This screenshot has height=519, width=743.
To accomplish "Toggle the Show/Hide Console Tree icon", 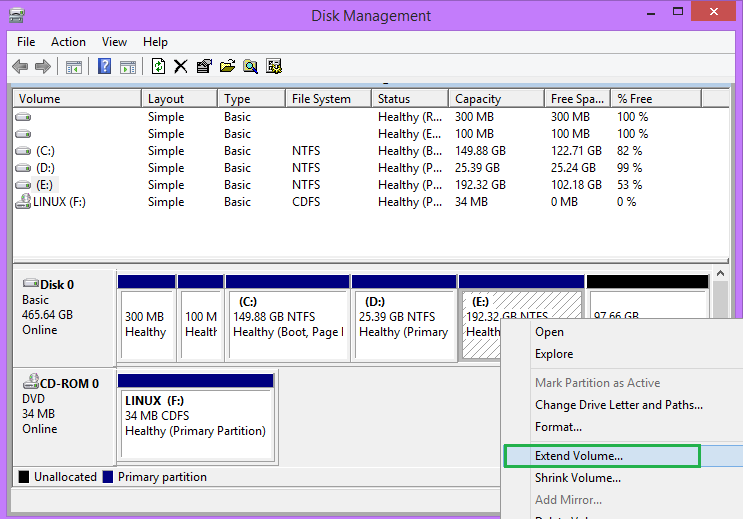I will 73,67.
